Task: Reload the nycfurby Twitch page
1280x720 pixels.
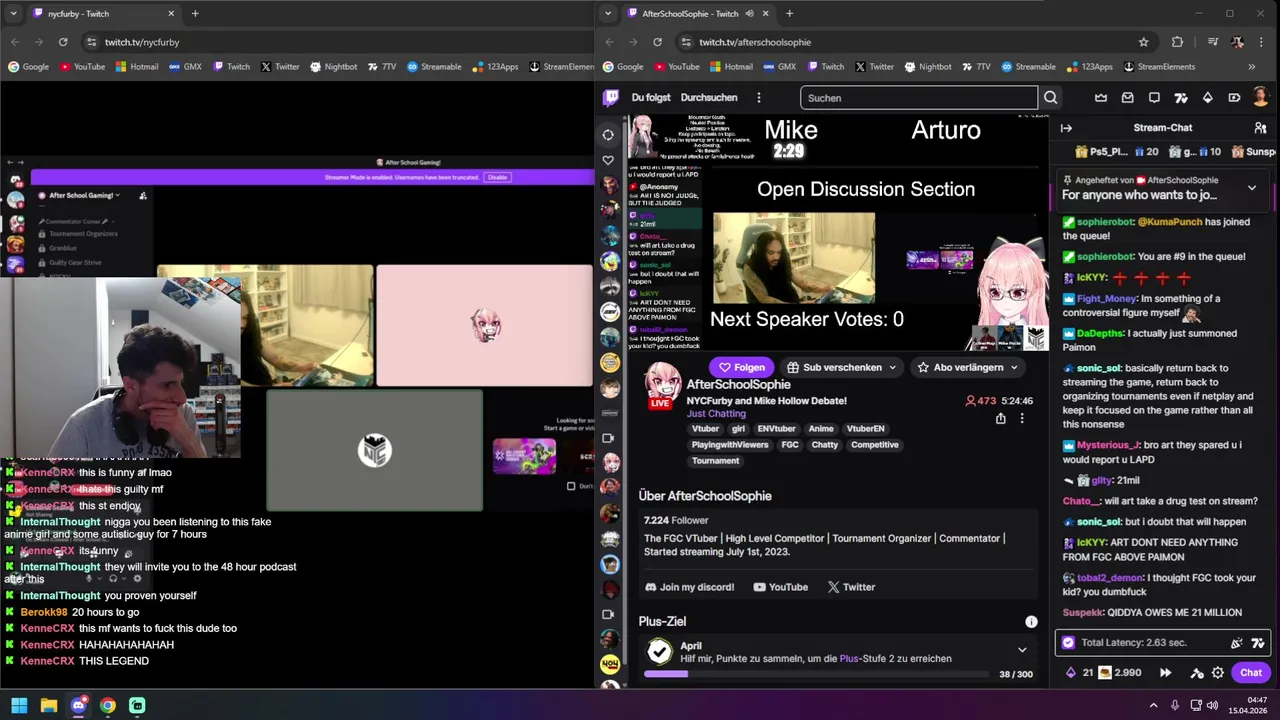Action: point(63,42)
